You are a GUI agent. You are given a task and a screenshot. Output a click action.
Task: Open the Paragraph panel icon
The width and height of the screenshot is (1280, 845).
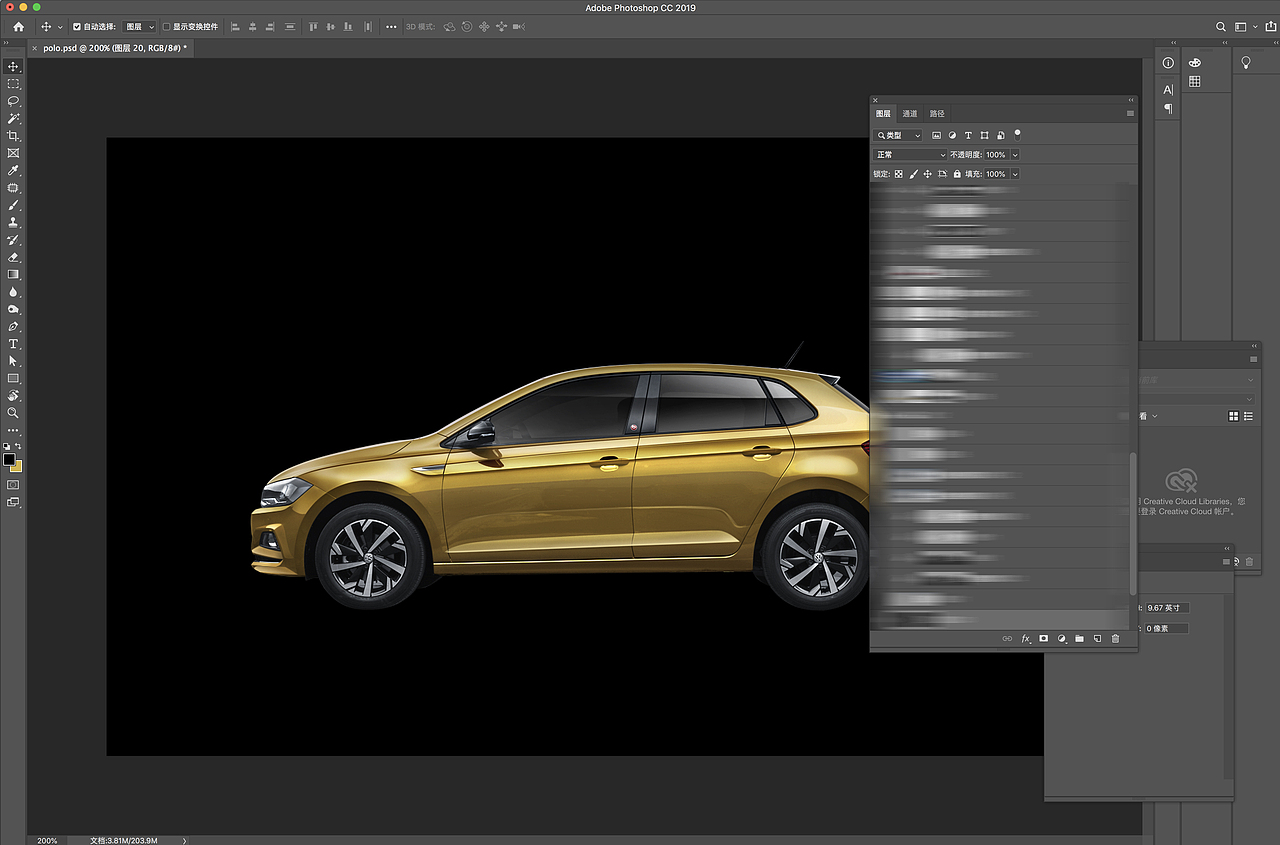point(1168,109)
